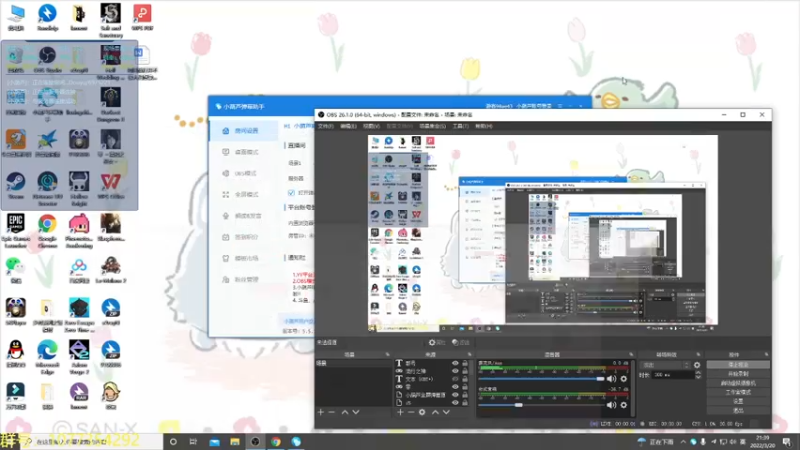Viewport: 800px width, 450px height.
Task: Move the selected source down
Action: 446,412
